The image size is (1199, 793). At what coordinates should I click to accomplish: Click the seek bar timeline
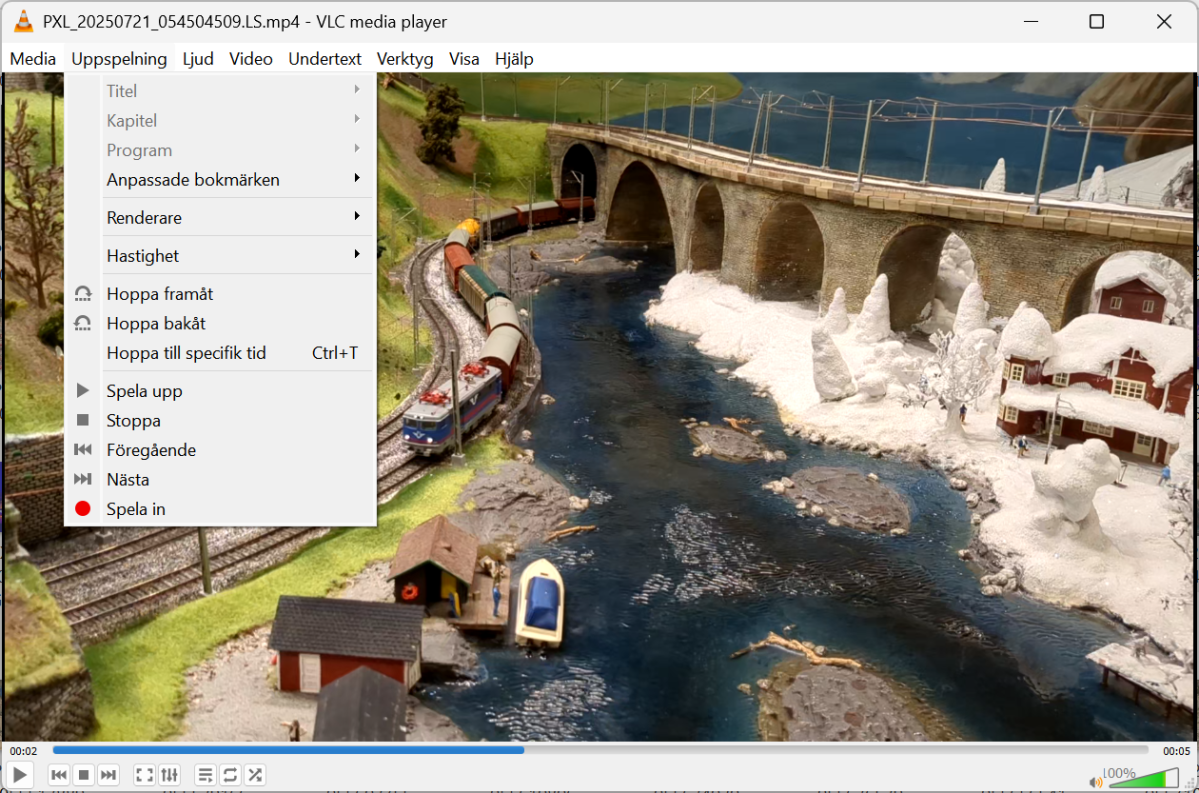pos(600,748)
